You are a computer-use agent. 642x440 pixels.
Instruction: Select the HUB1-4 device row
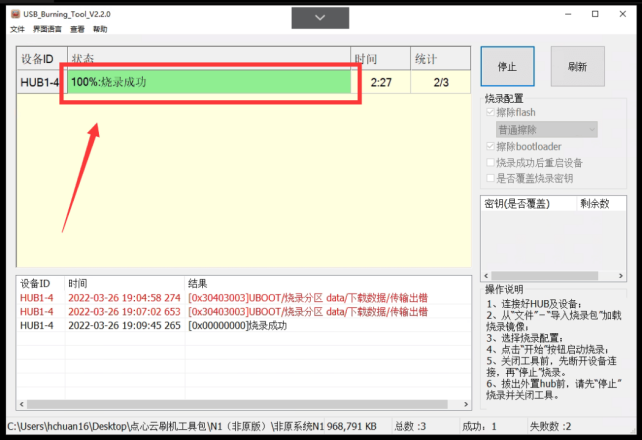point(40,83)
